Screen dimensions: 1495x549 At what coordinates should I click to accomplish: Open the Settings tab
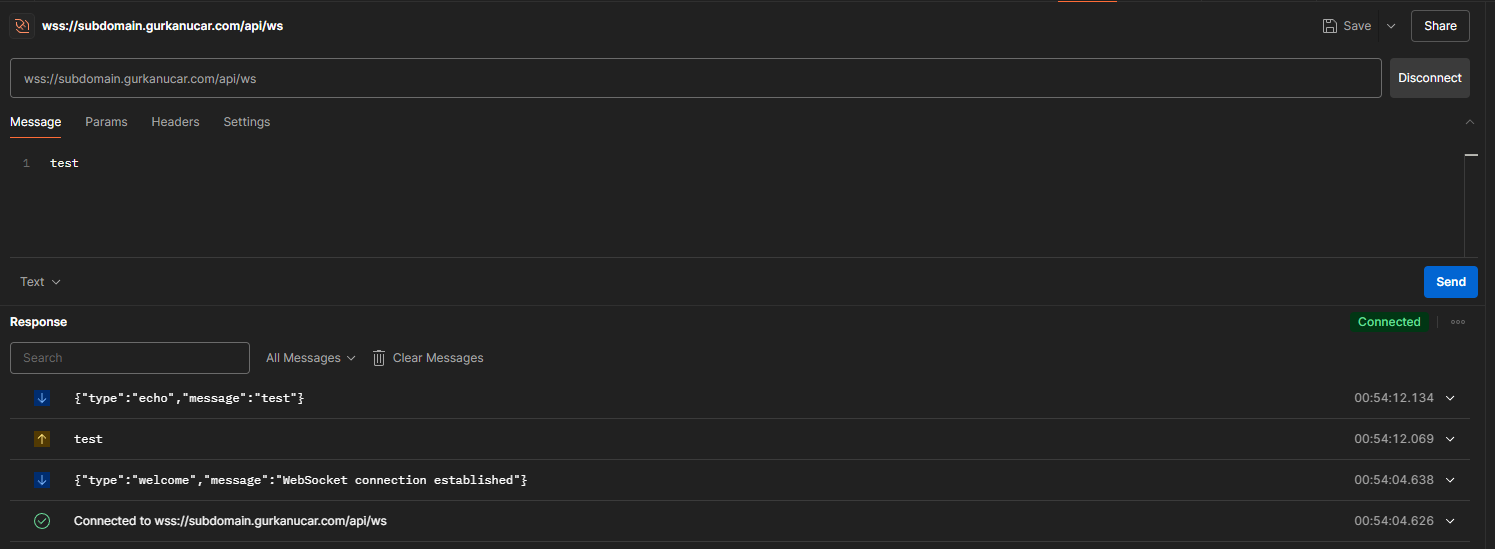point(247,122)
